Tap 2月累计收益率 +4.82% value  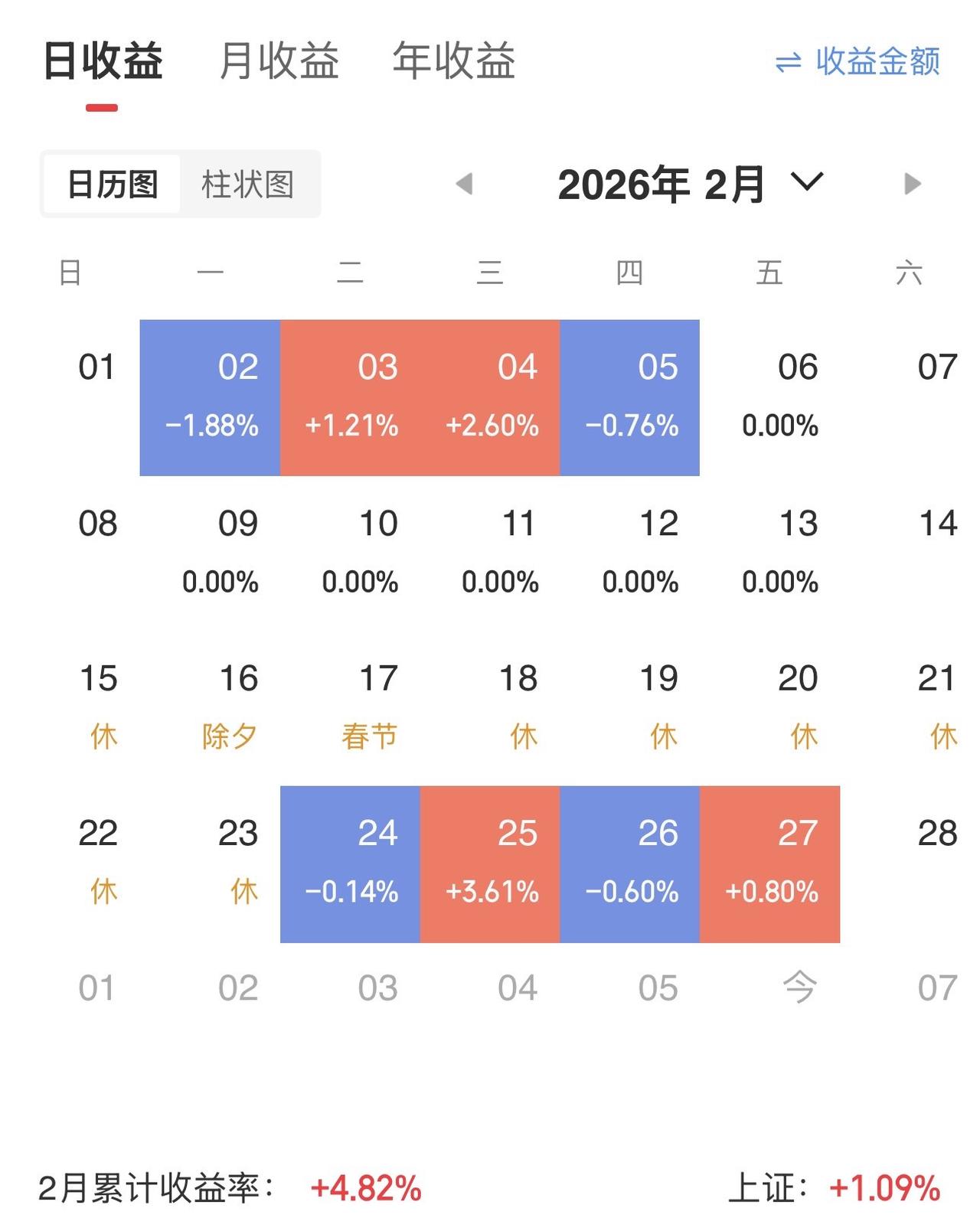coord(366,1189)
